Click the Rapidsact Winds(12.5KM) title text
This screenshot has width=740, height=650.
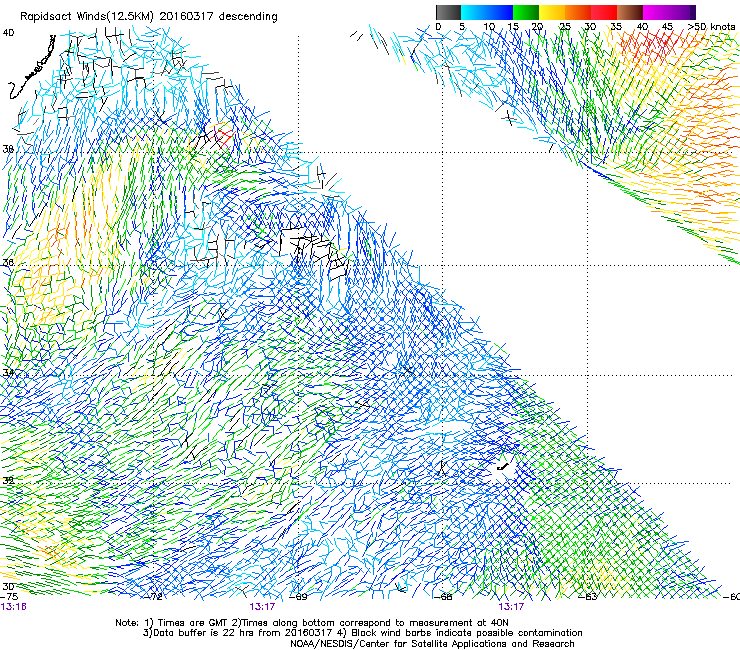point(148,17)
